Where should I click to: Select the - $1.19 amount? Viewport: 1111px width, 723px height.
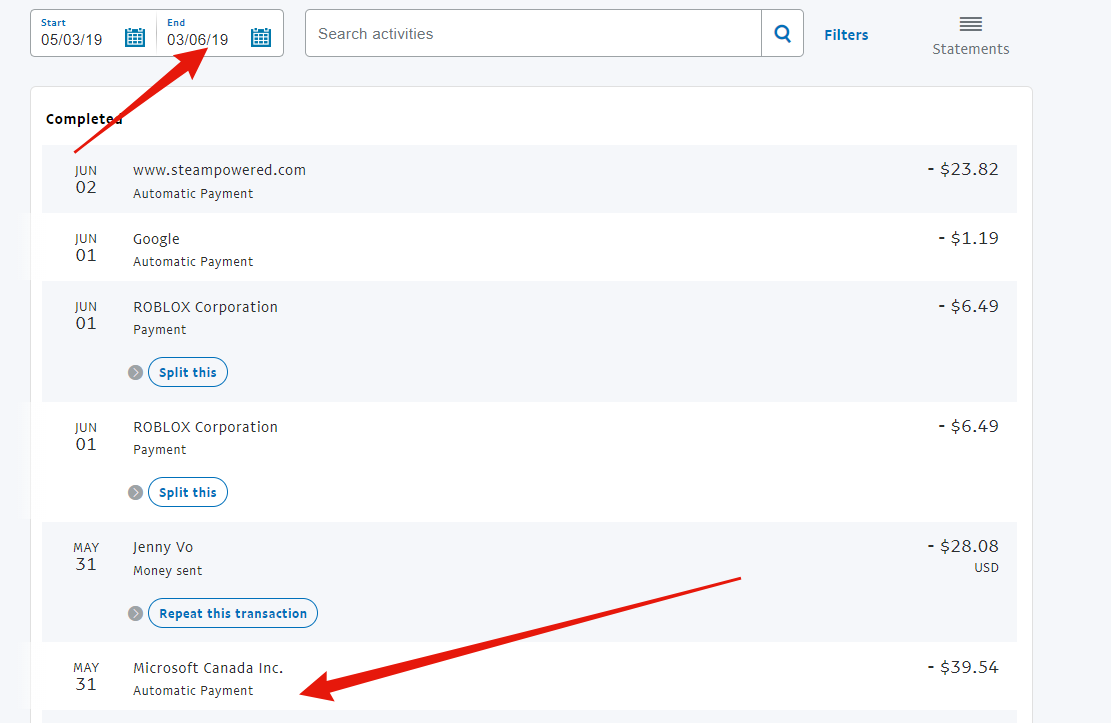click(969, 238)
